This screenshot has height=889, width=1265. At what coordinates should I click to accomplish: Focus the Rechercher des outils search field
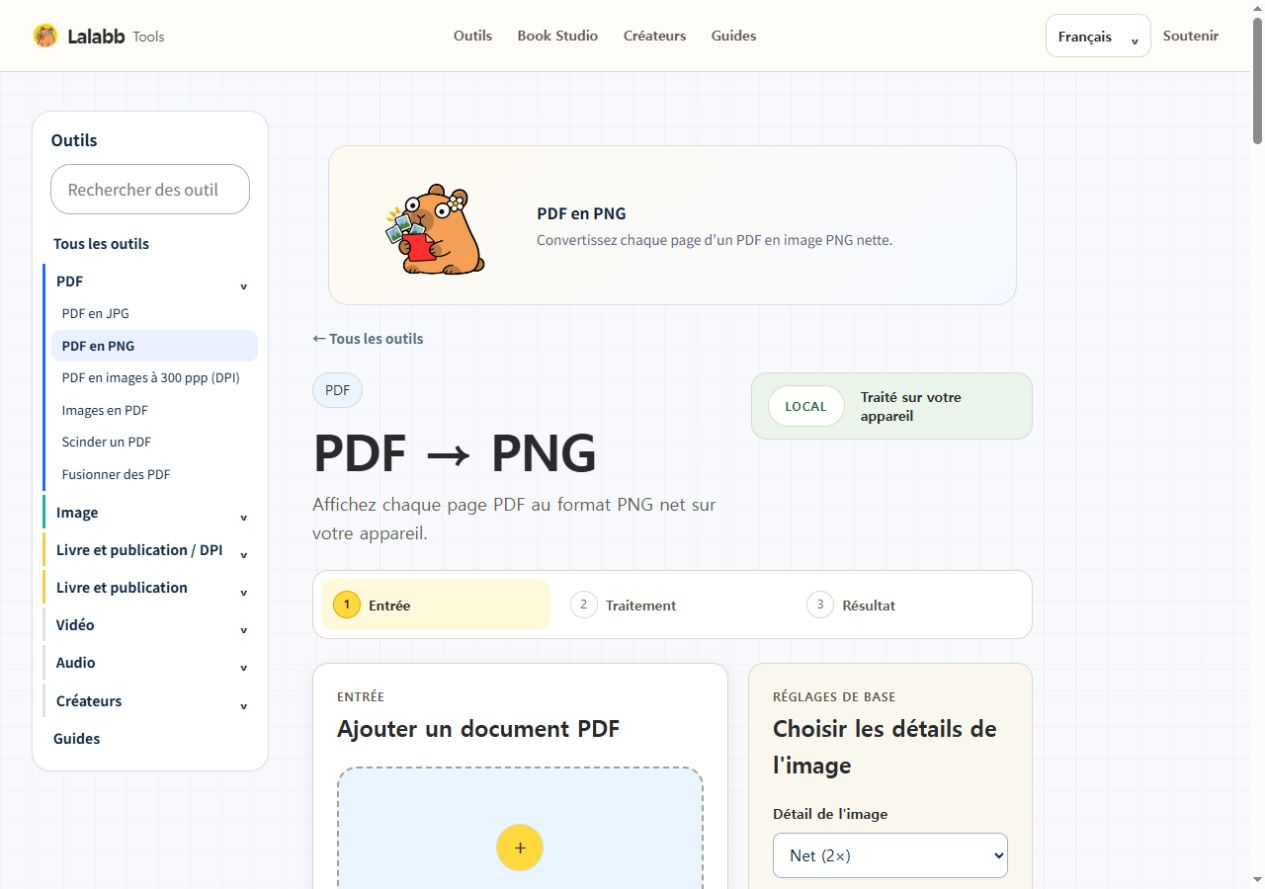150,189
